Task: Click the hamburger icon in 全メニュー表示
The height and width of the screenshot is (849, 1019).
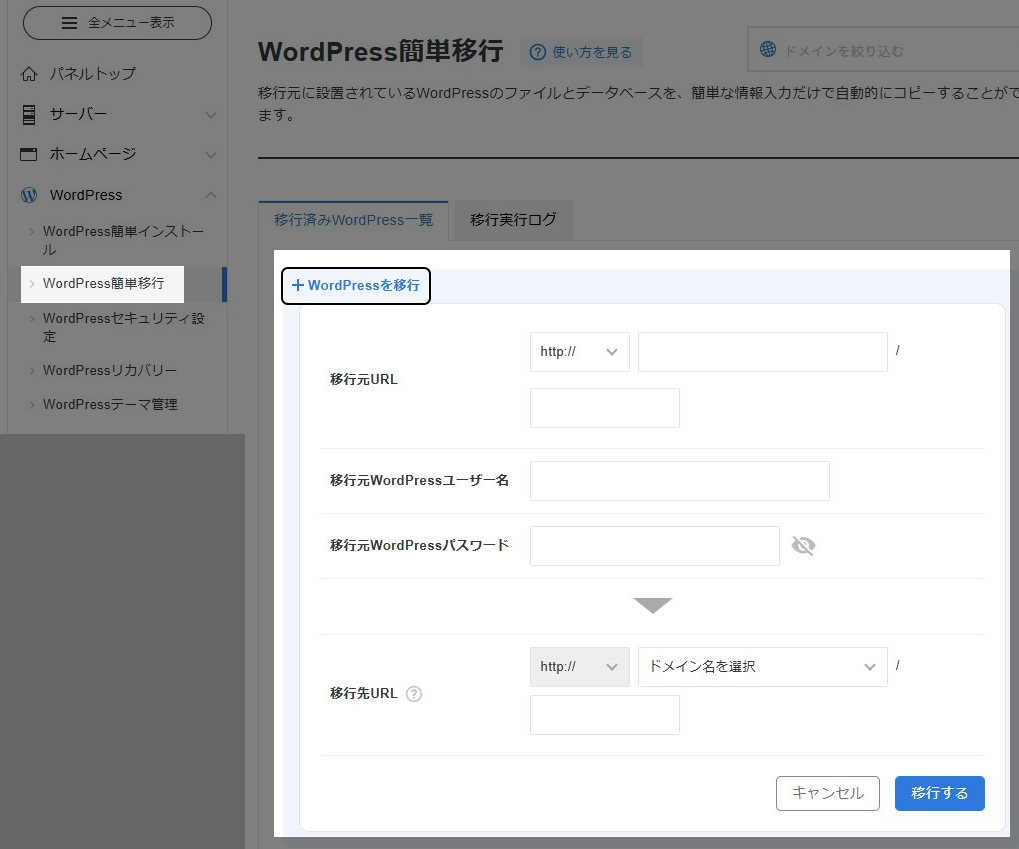Action: (69, 23)
